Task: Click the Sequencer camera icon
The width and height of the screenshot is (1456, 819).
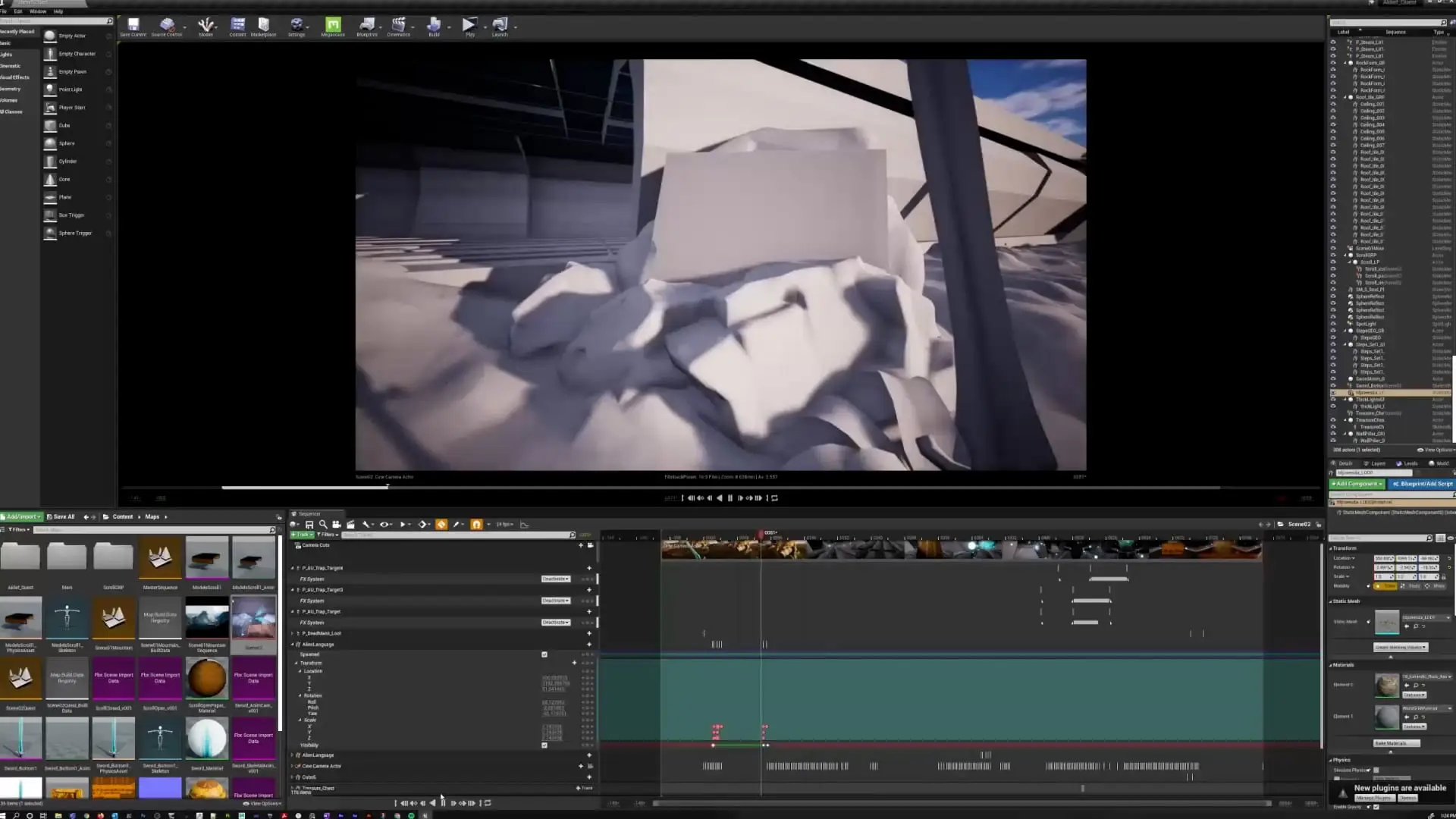Action: 337,525
